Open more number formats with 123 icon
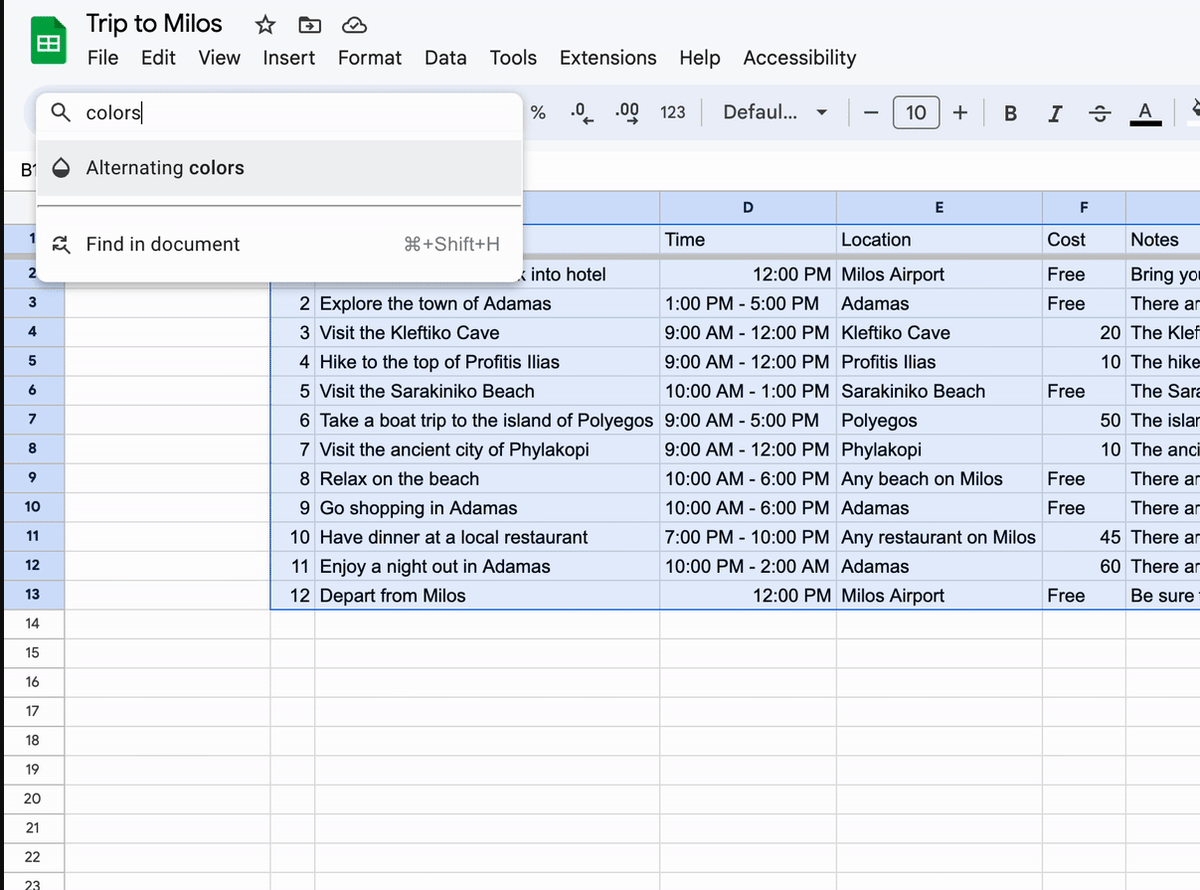The width and height of the screenshot is (1200, 890). click(x=672, y=113)
